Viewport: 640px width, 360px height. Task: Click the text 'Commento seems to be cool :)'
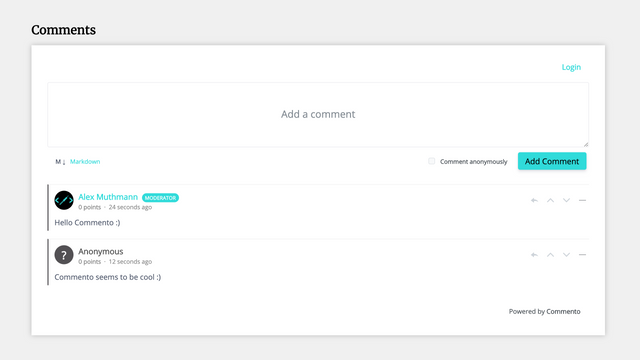(108, 277)
